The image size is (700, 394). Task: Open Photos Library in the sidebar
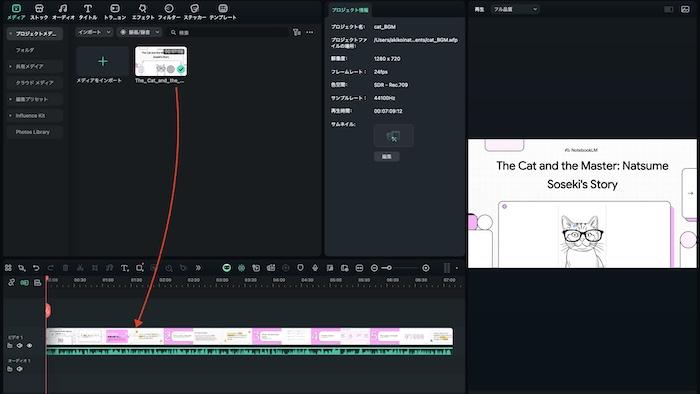(x=35, y=132)
